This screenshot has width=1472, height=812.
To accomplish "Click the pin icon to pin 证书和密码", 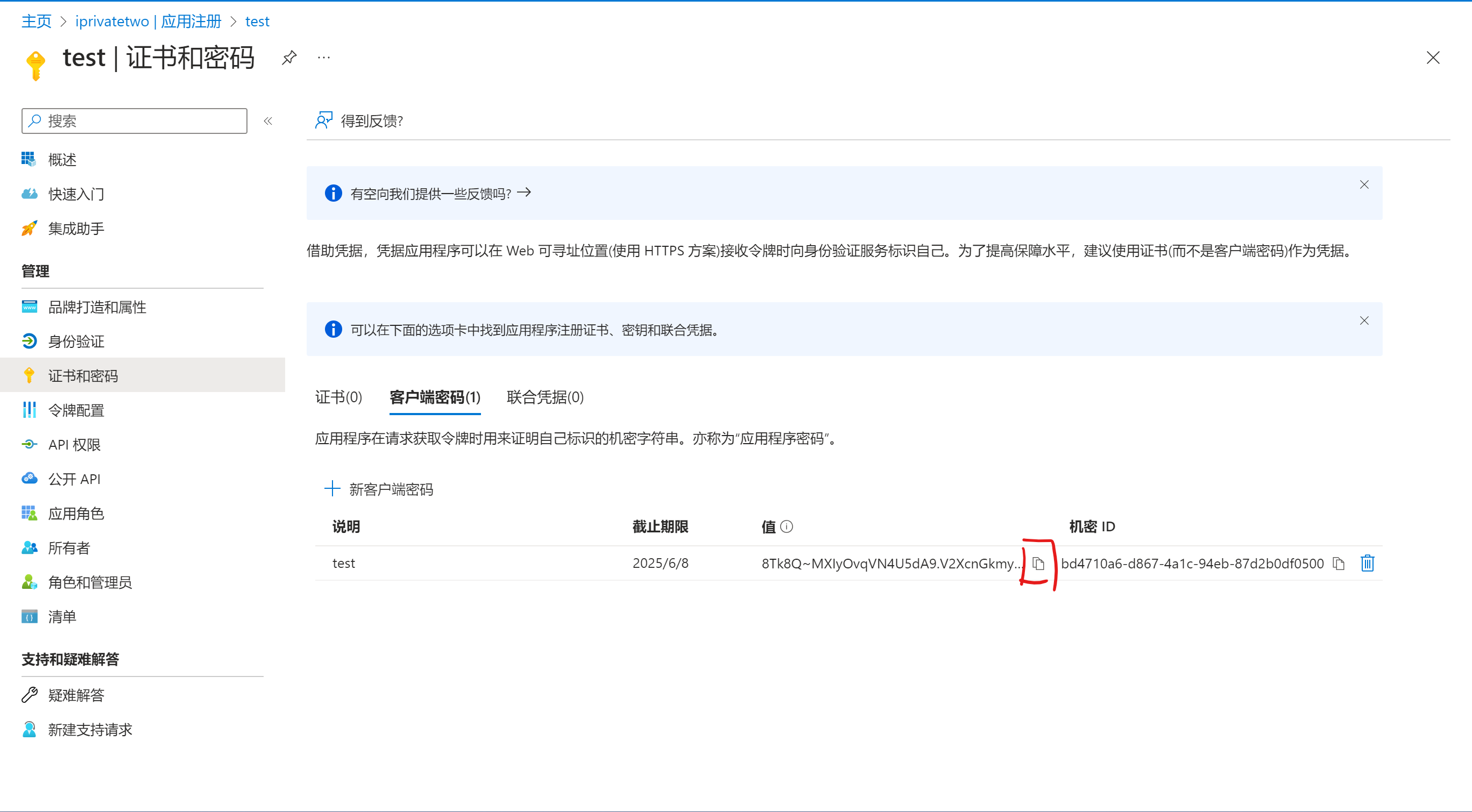I will click(288, 58).
